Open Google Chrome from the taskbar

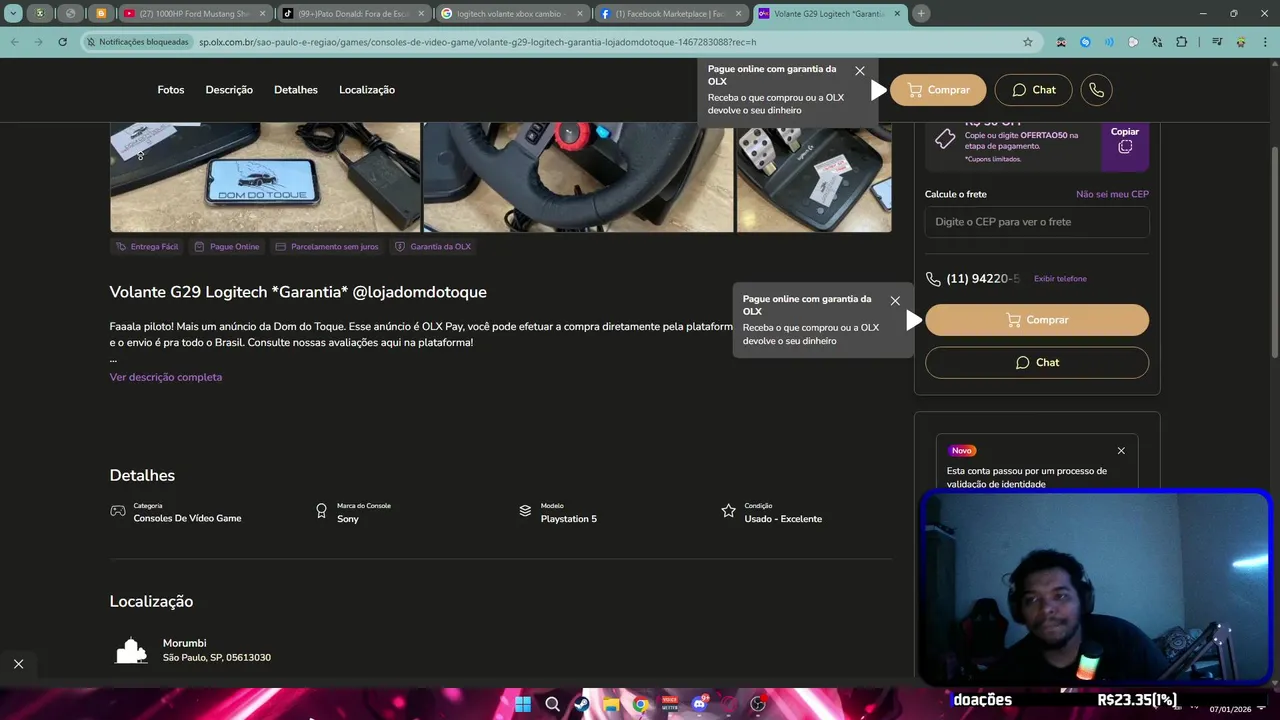(x=640, y=704)
